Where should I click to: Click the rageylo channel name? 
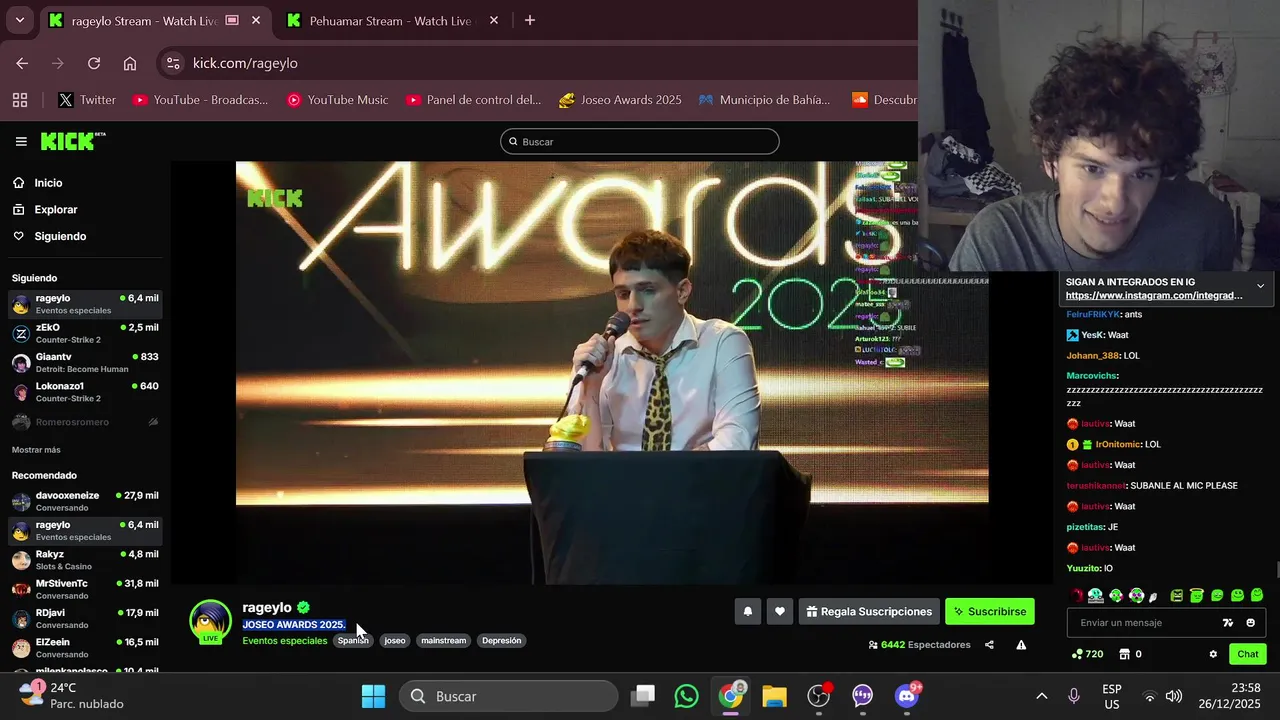(x=267, y=607)
